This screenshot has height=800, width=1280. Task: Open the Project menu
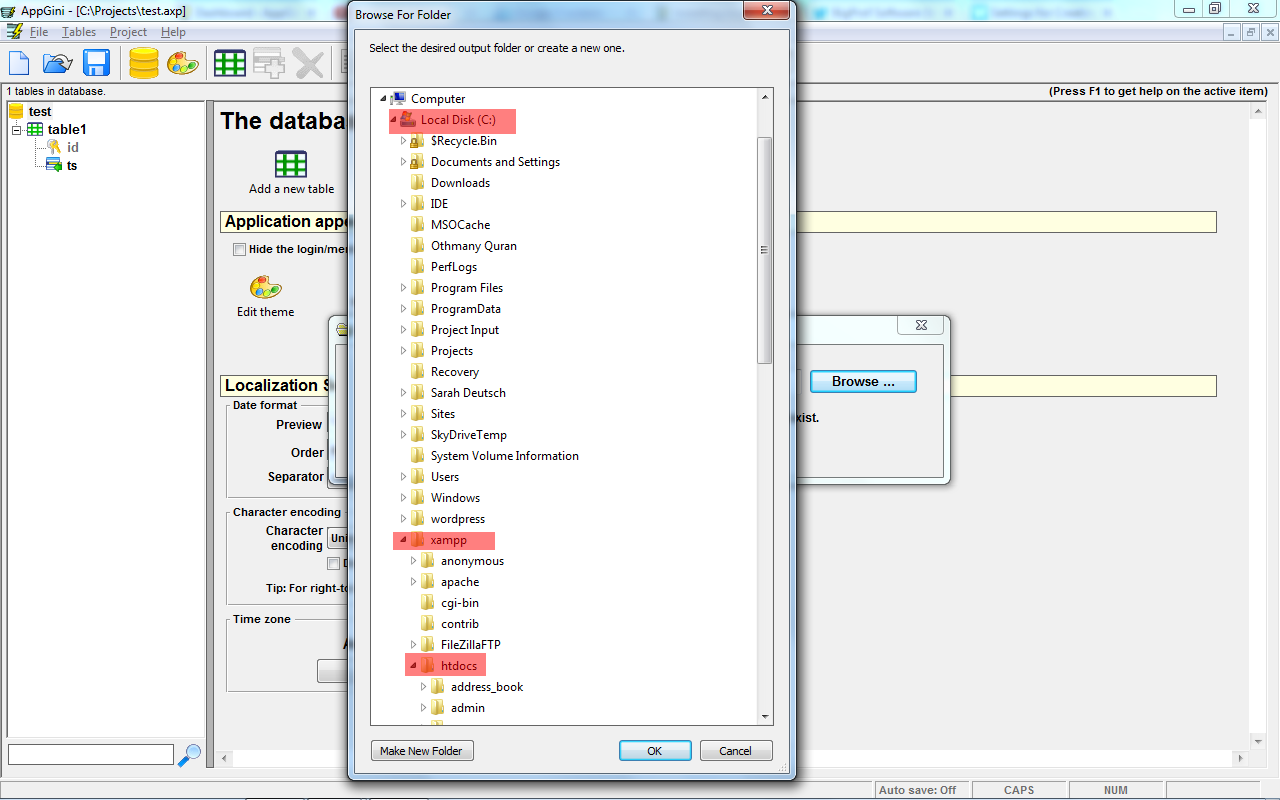click(x=128, y=32)
